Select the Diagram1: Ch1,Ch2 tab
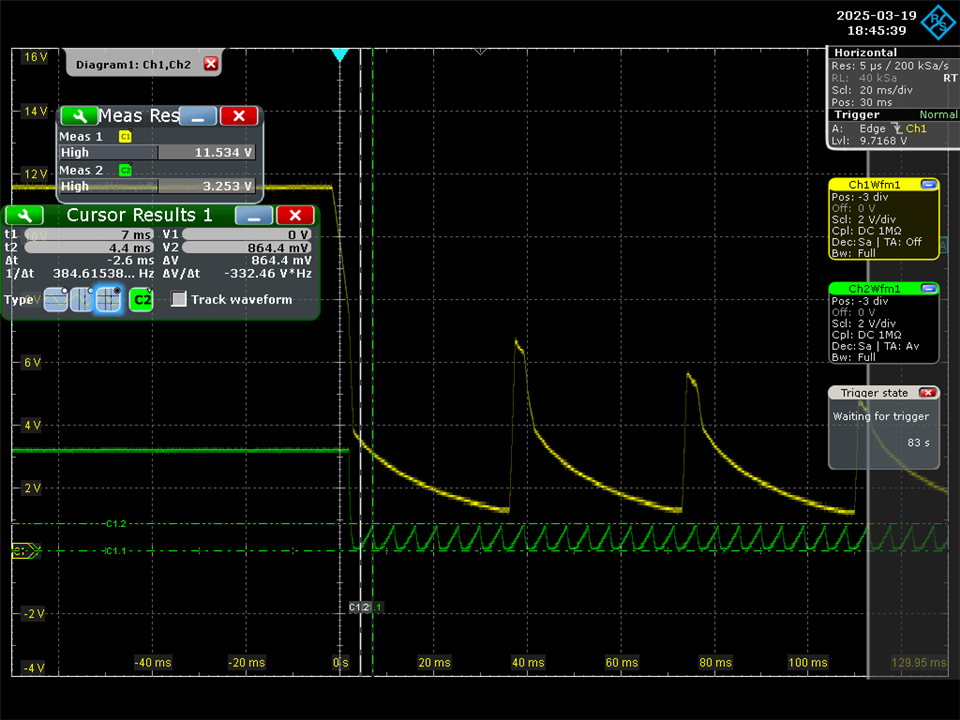The width and height of the screenshot is (960, 720). coord(133,64)
